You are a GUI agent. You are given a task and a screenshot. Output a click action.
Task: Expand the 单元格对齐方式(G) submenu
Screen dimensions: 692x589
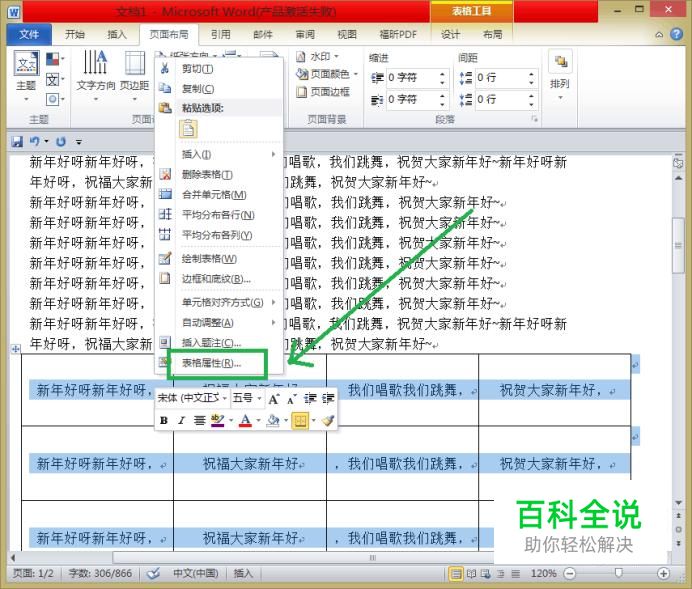tap(229, 303)
